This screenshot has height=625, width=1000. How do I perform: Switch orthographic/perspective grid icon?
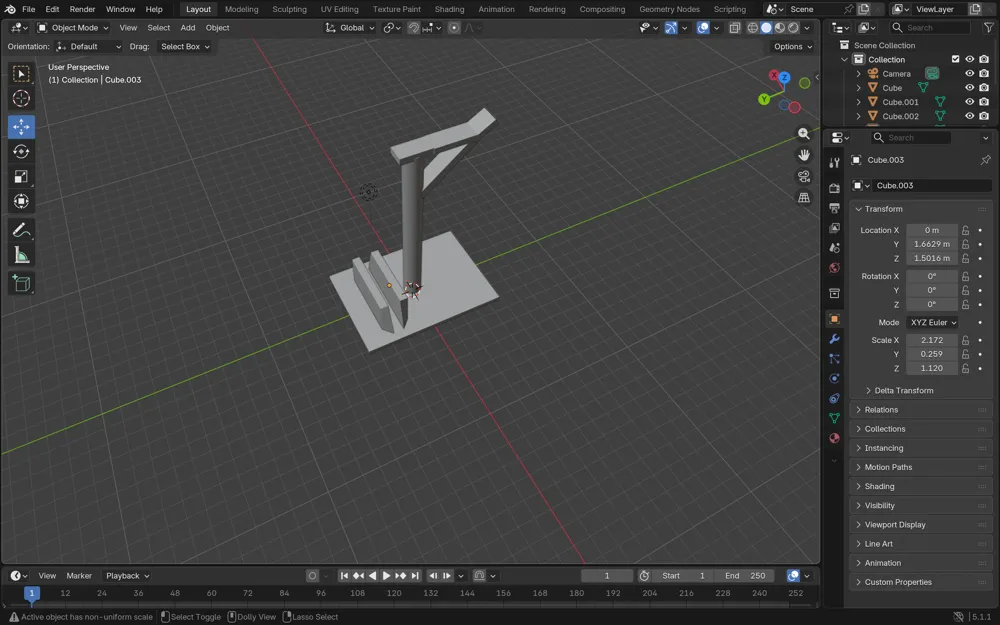pyautogui.click(x=804, y=198)
